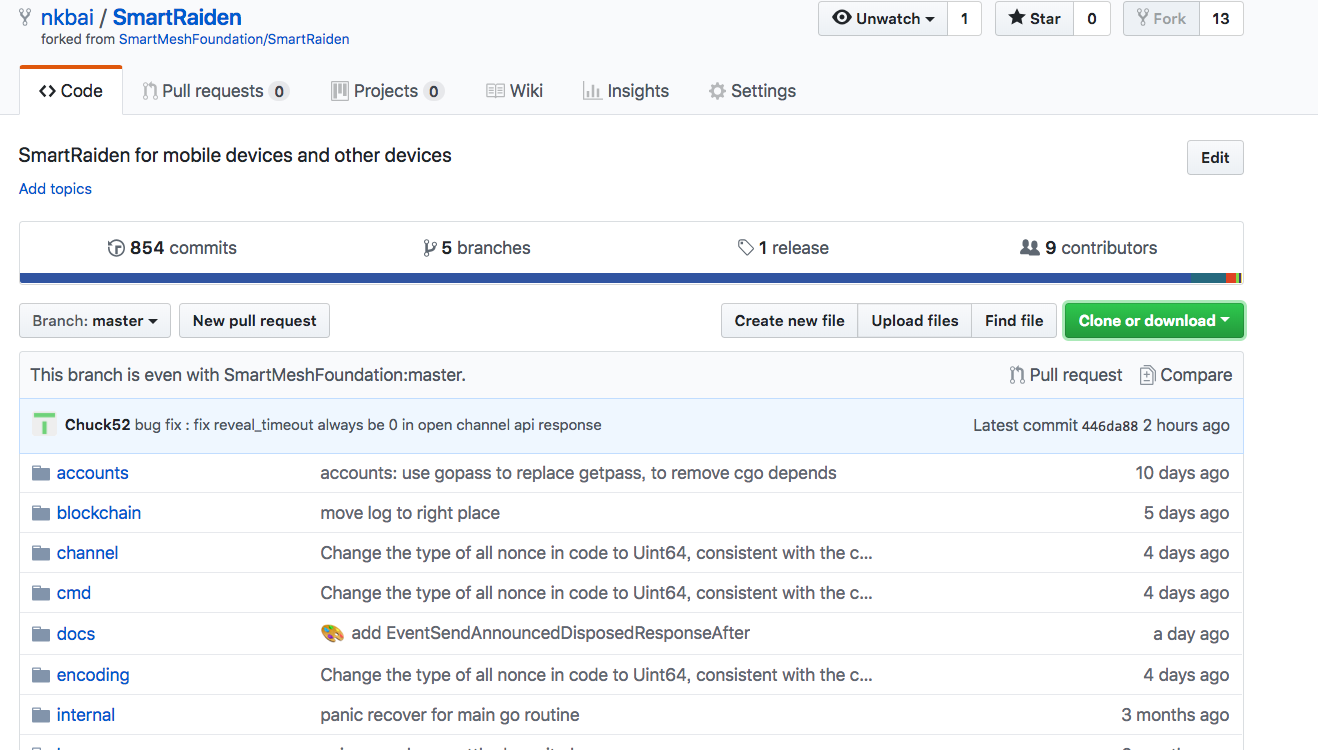Click the stargazers count 0
The height and width of the screenshot is (750, 1318).
(1091, 18)
